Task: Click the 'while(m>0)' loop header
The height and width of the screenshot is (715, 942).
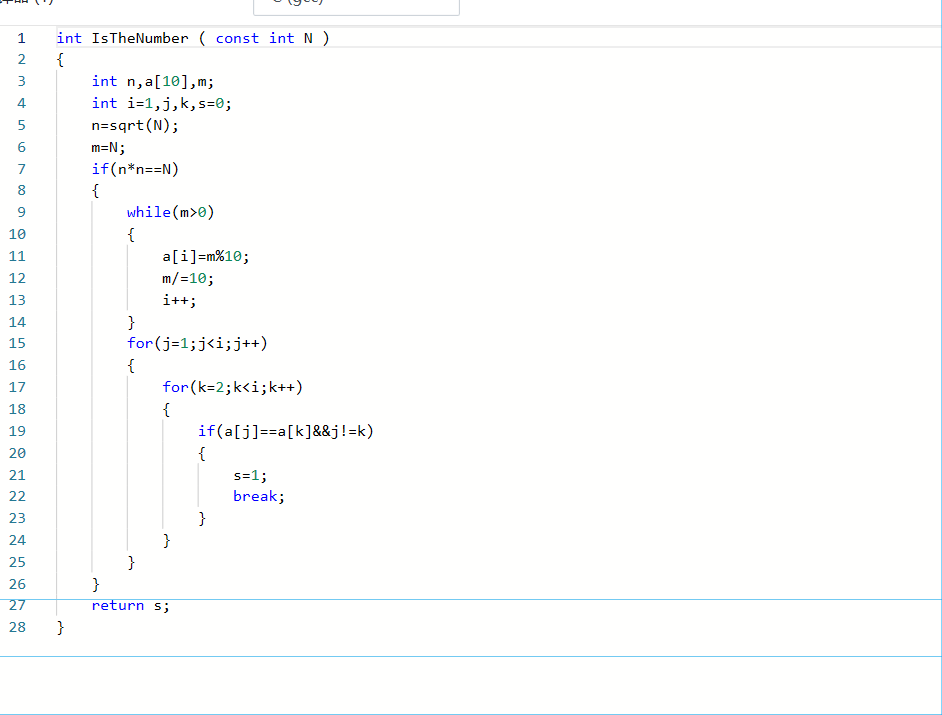Action: [x=171, y=213]
